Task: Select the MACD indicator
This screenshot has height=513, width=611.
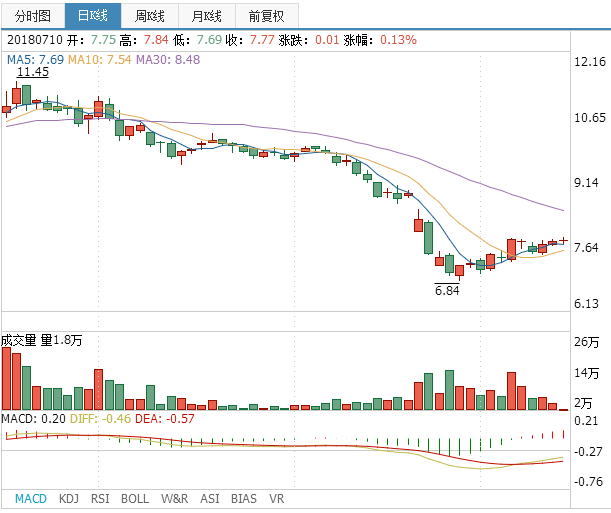Action: (x=31, y=499)
